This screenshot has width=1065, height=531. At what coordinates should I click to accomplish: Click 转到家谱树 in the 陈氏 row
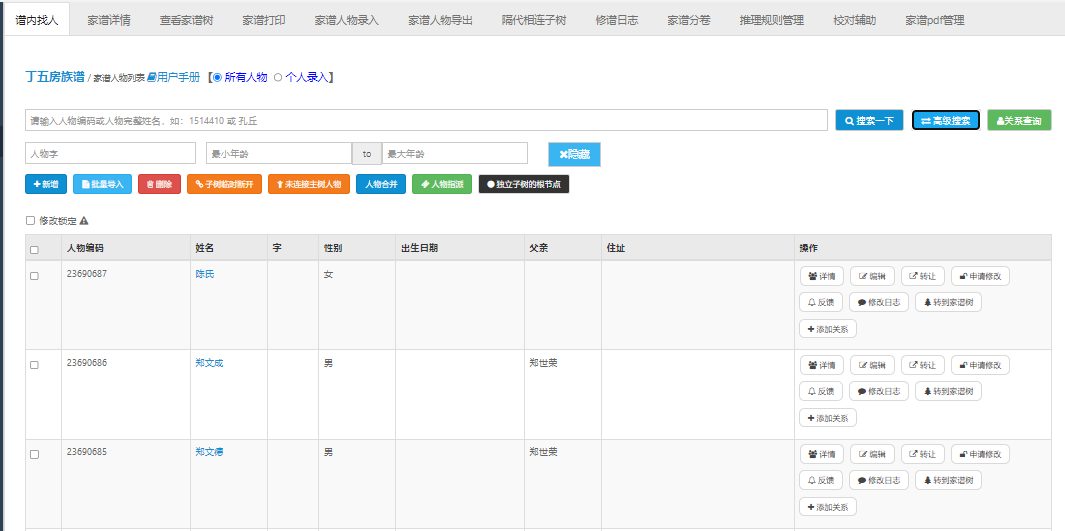point(948,302)
